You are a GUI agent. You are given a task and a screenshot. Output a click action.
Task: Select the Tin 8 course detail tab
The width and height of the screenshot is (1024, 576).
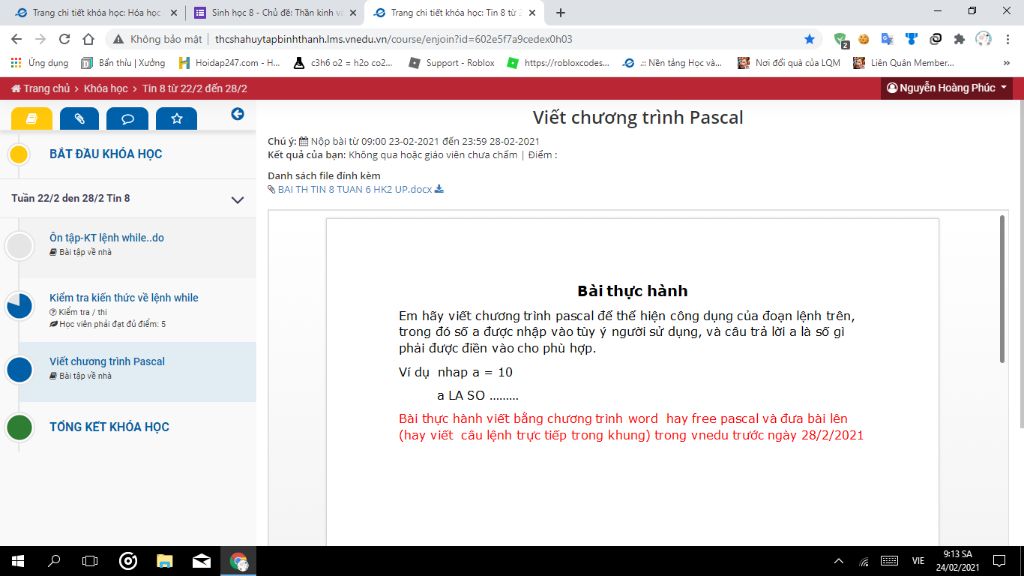(453, 12)
